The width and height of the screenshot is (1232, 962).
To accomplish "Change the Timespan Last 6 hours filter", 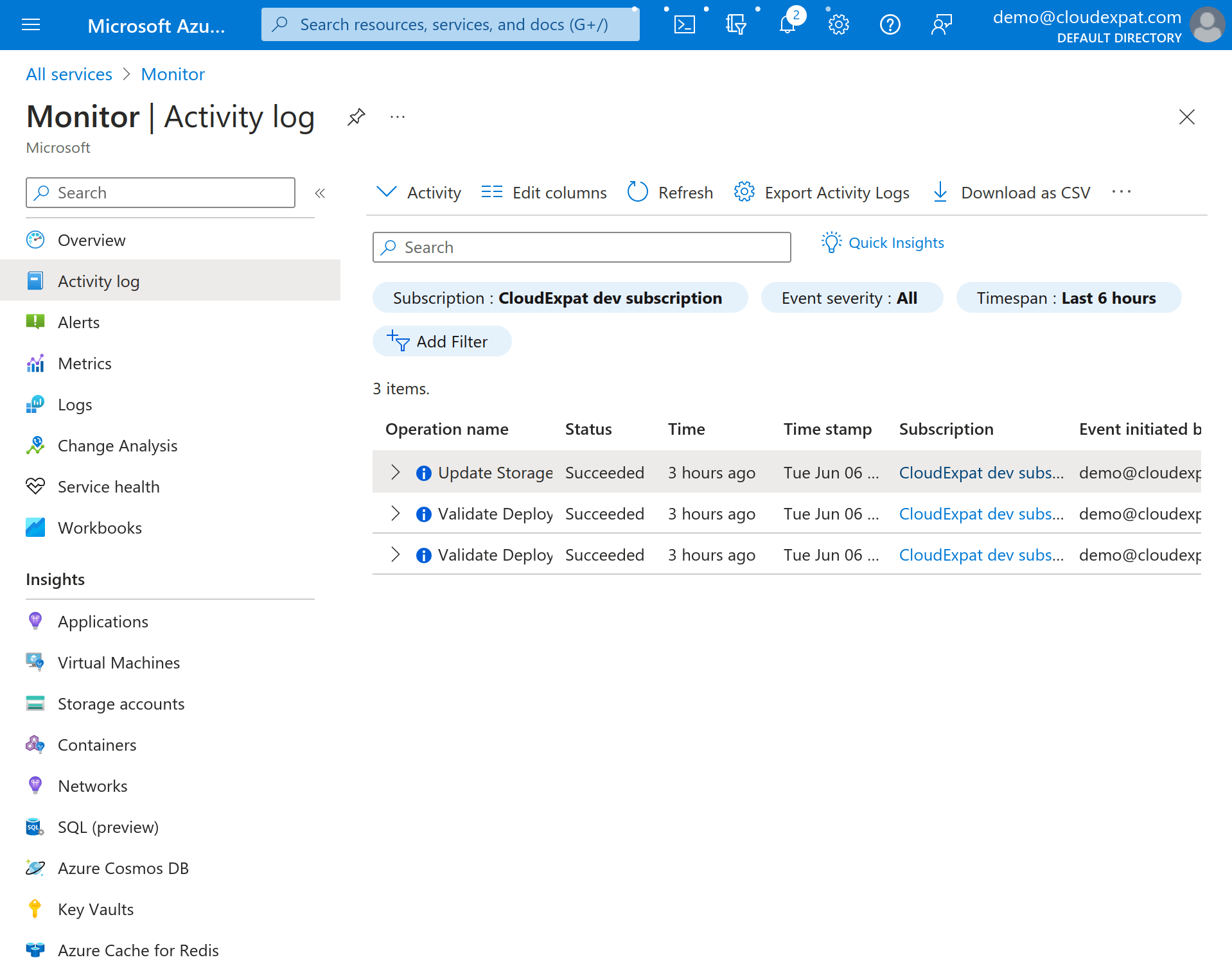I will (1069, 298).
